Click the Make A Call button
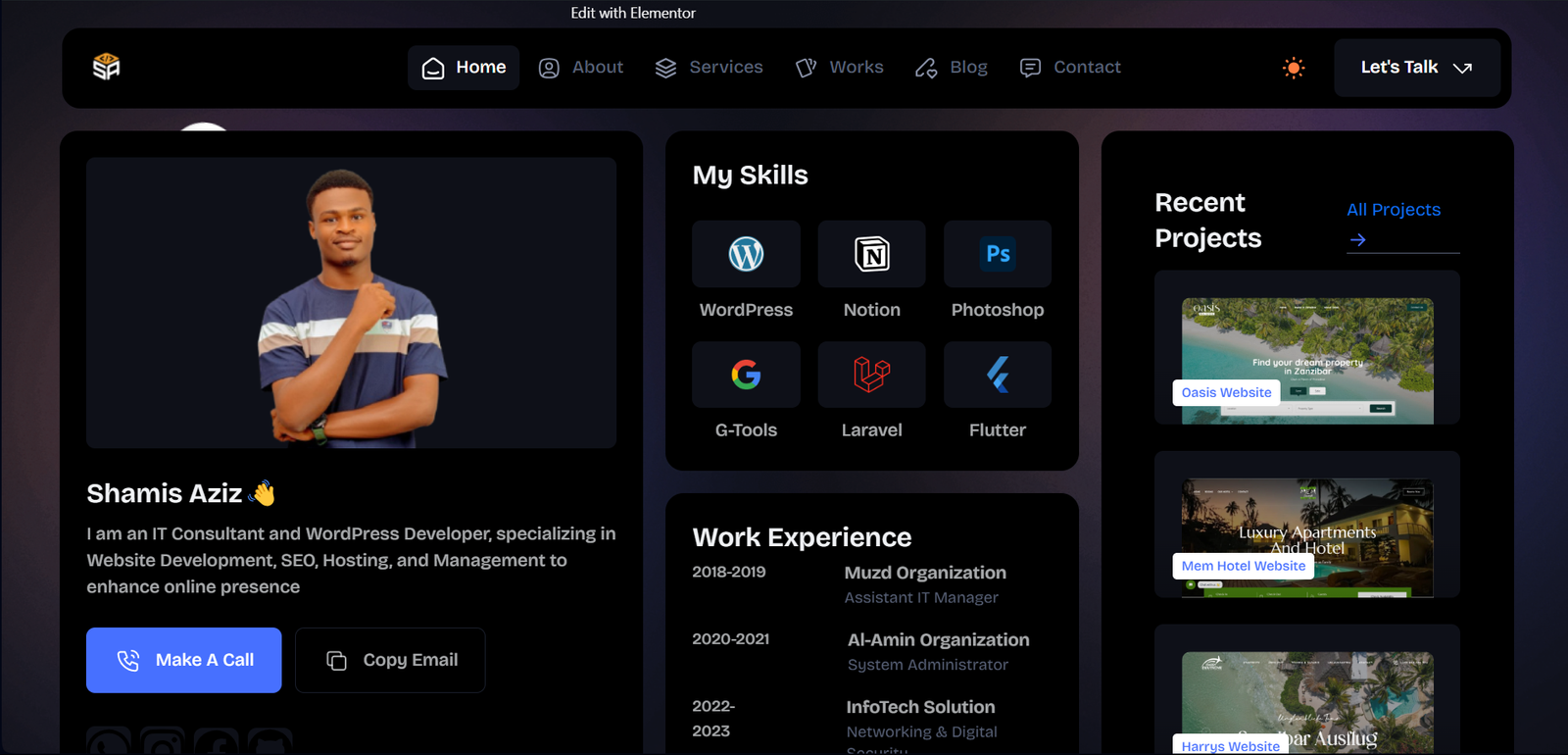This screenshot has width=1568, height=755. pos(184,660)
